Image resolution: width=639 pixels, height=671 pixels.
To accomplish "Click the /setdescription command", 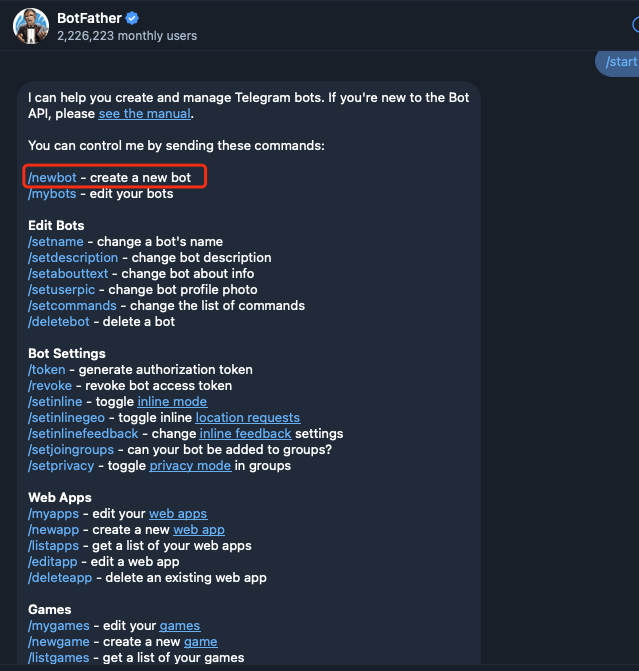I will 73,258.
